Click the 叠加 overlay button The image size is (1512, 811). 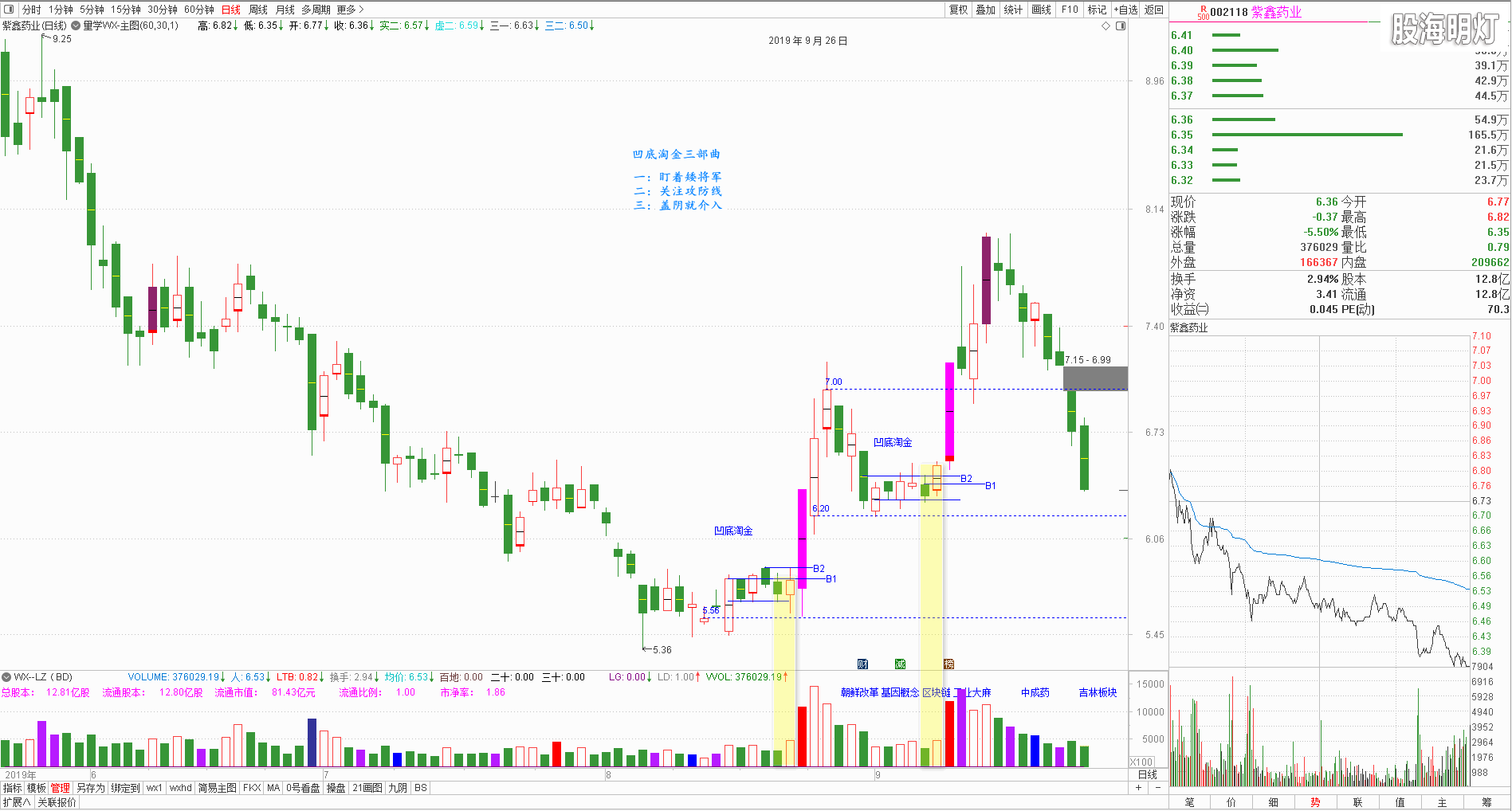pos(986,10)
